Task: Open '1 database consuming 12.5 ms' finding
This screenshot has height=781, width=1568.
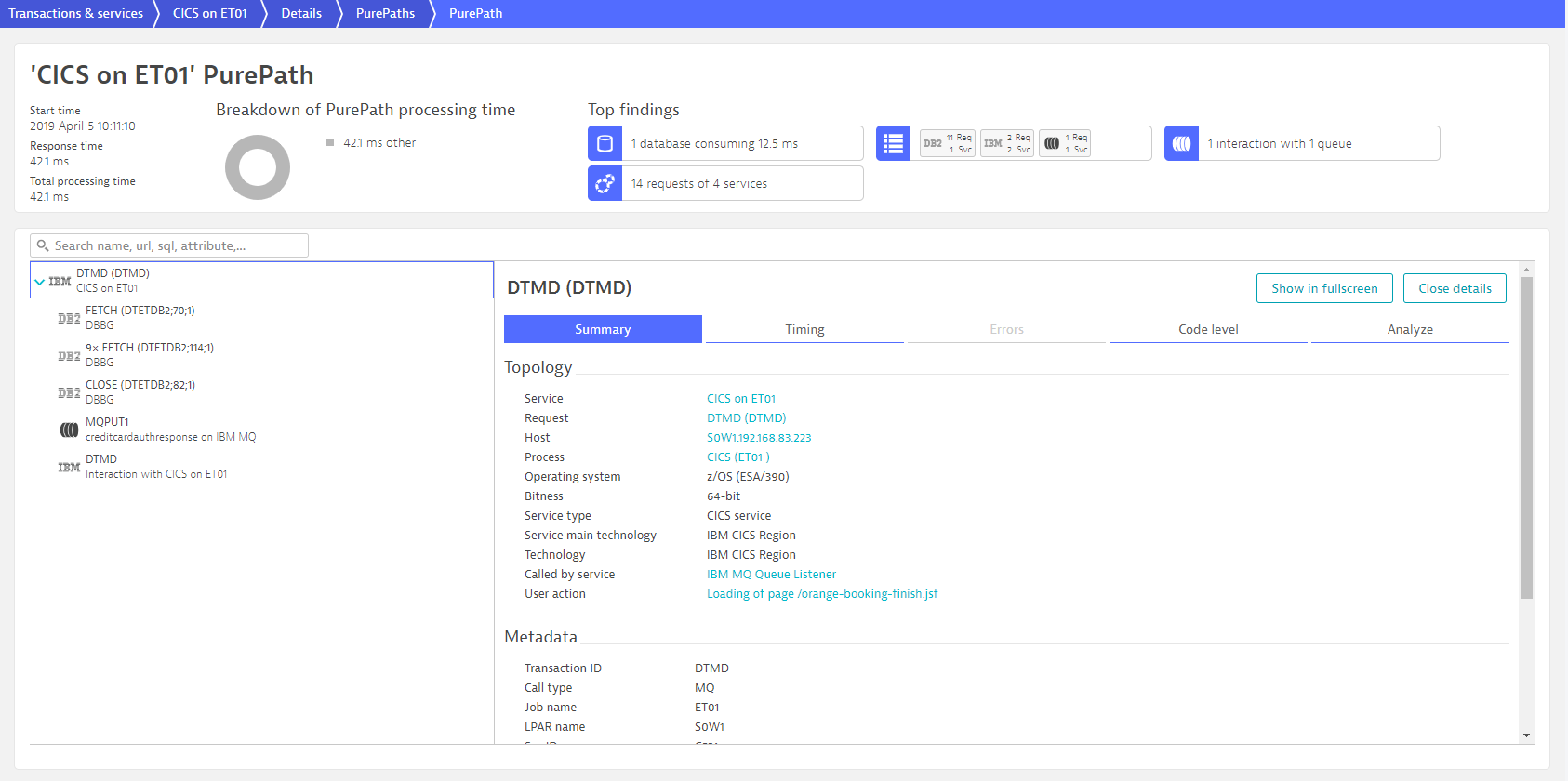Action: point(725,143)
